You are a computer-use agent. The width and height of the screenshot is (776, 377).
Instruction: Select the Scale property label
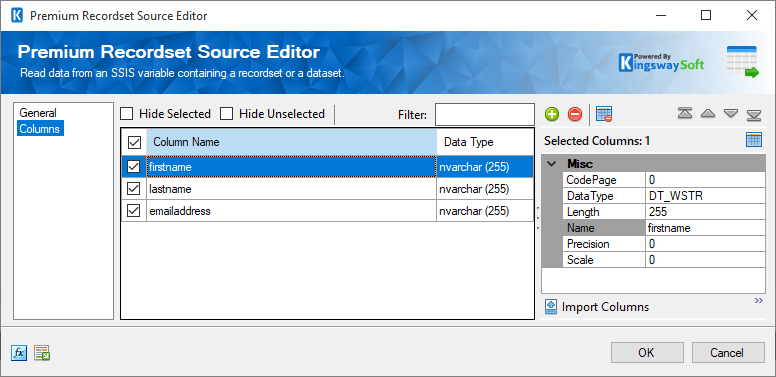[604, 260]
